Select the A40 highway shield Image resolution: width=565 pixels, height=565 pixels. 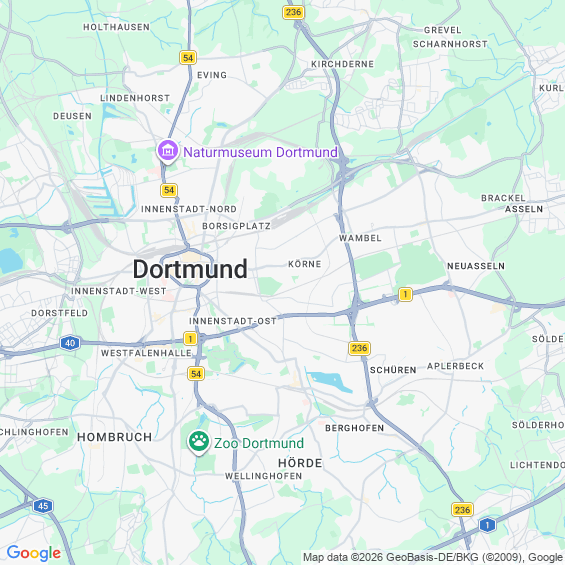pyautogui.click(x=70, y=343)
